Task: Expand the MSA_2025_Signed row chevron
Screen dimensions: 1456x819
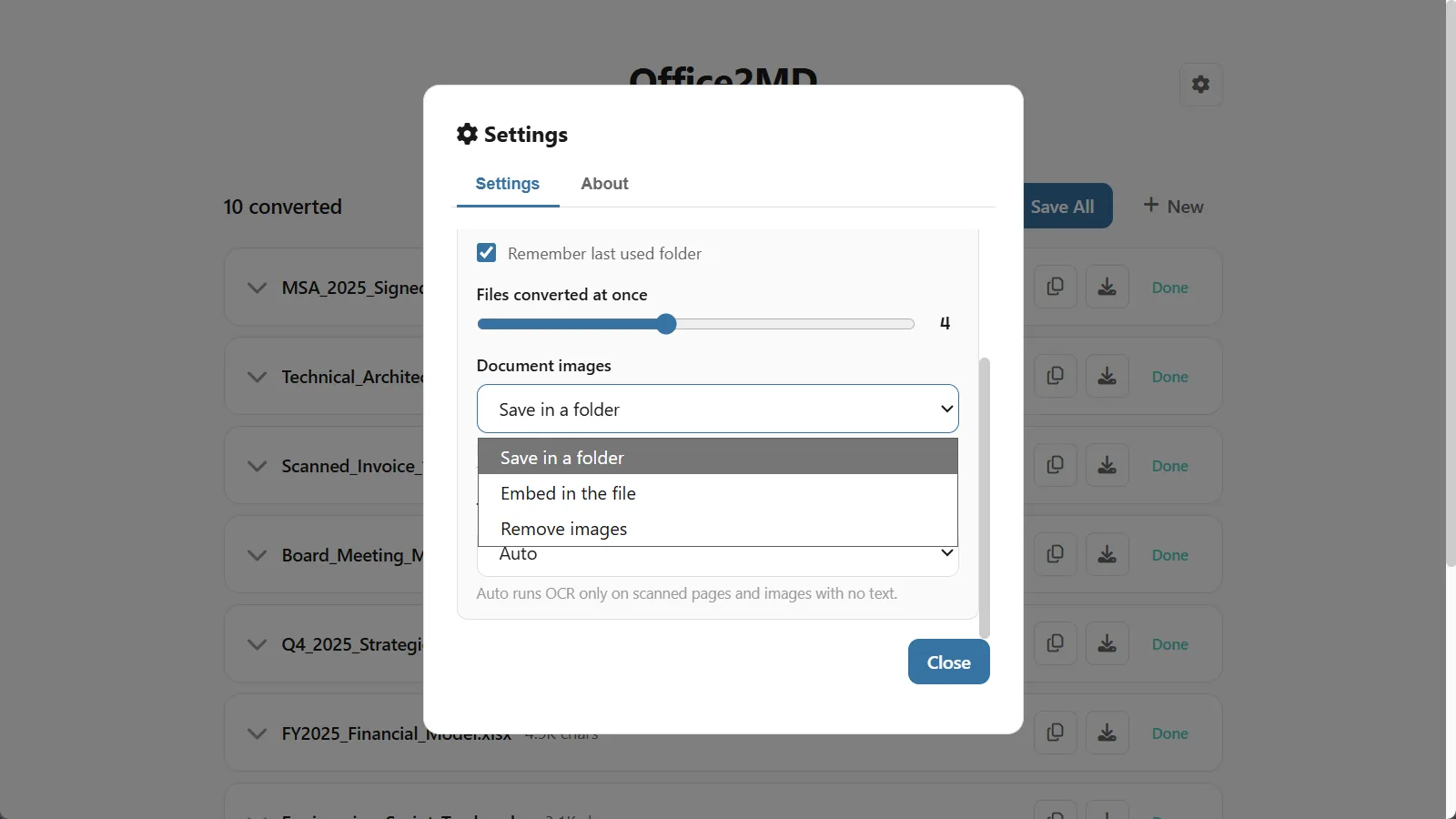Action: click(258, 288)
